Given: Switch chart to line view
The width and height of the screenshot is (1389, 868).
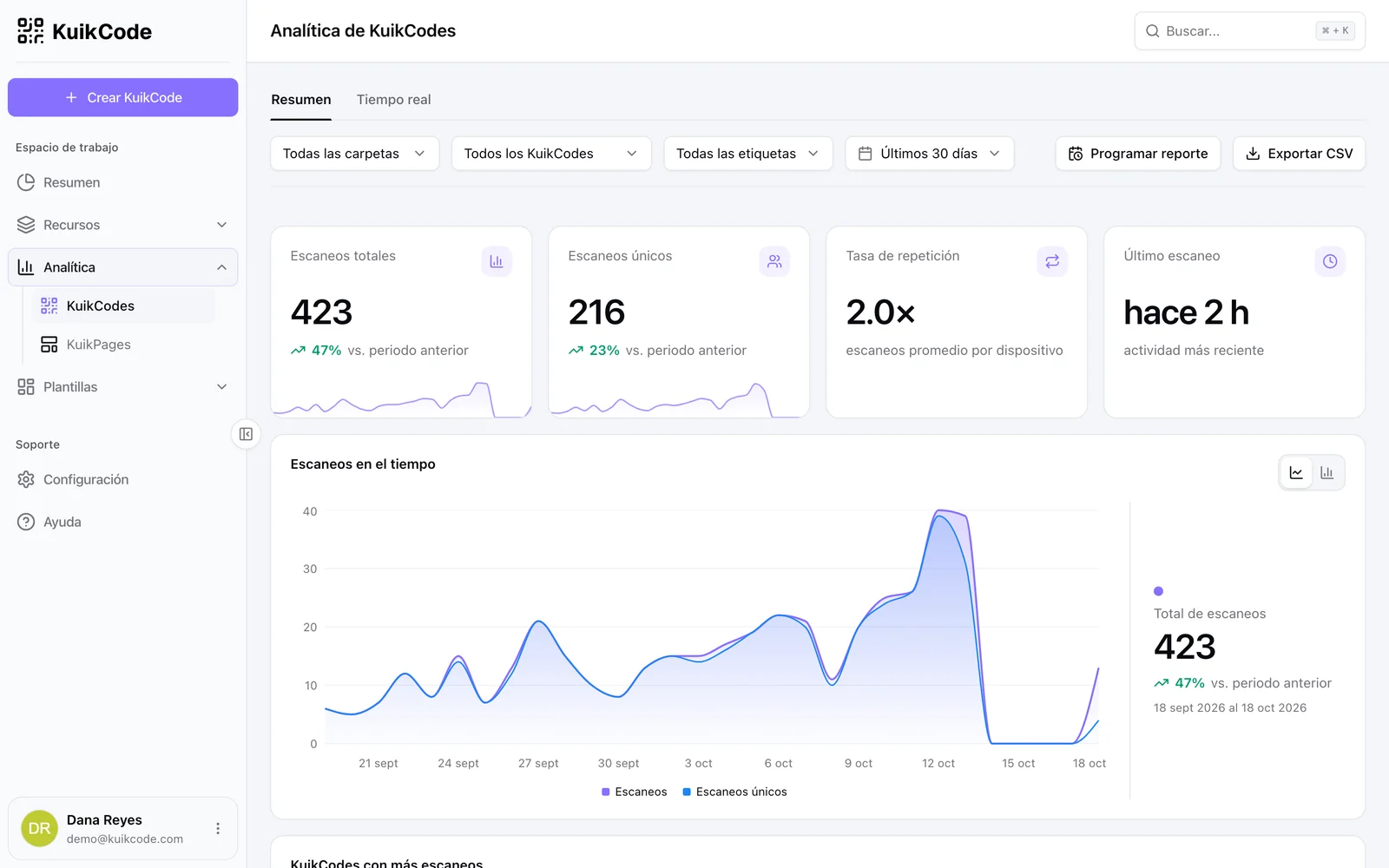Looking at the screenshot, I should tap(1296, 473).
